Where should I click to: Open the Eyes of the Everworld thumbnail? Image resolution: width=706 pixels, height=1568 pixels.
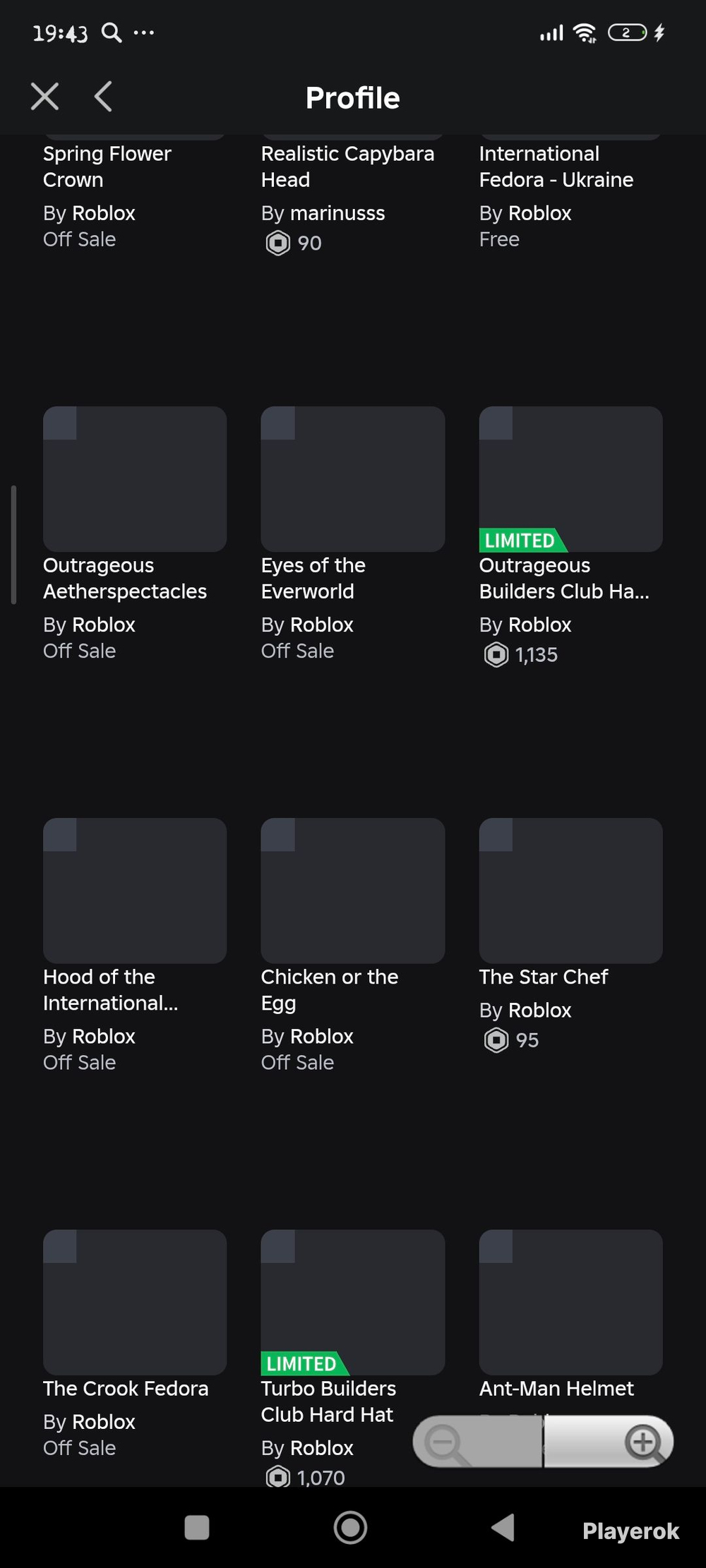pyautogui.click(x=353, y=478)
